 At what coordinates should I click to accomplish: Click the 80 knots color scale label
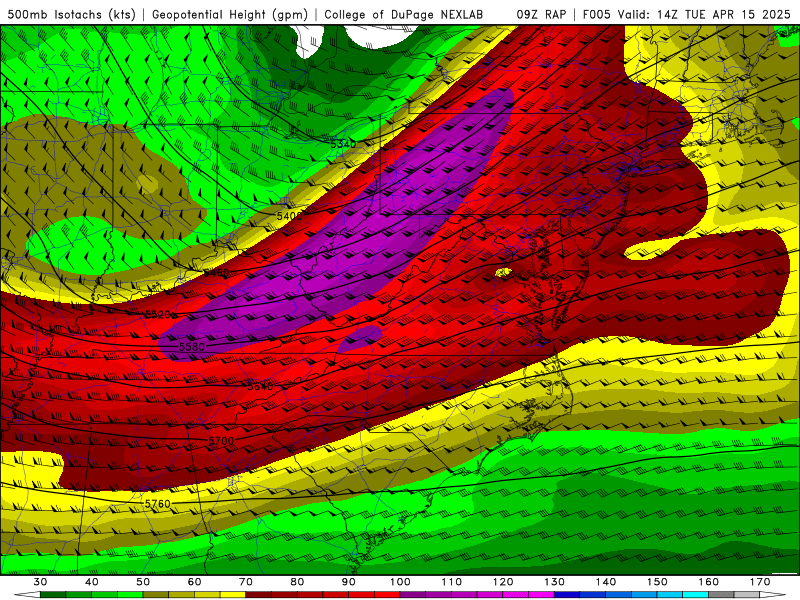(297, 582)
